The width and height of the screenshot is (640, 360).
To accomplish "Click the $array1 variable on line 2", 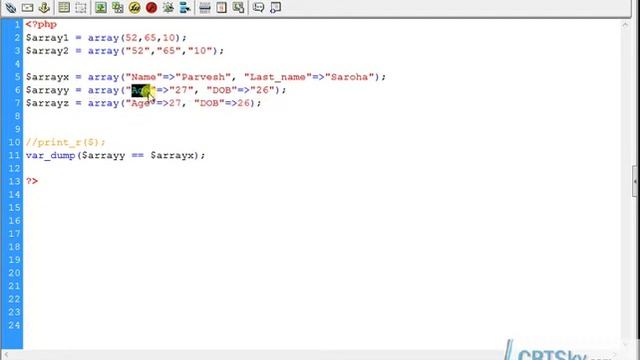I will click(x=47, y=38).
